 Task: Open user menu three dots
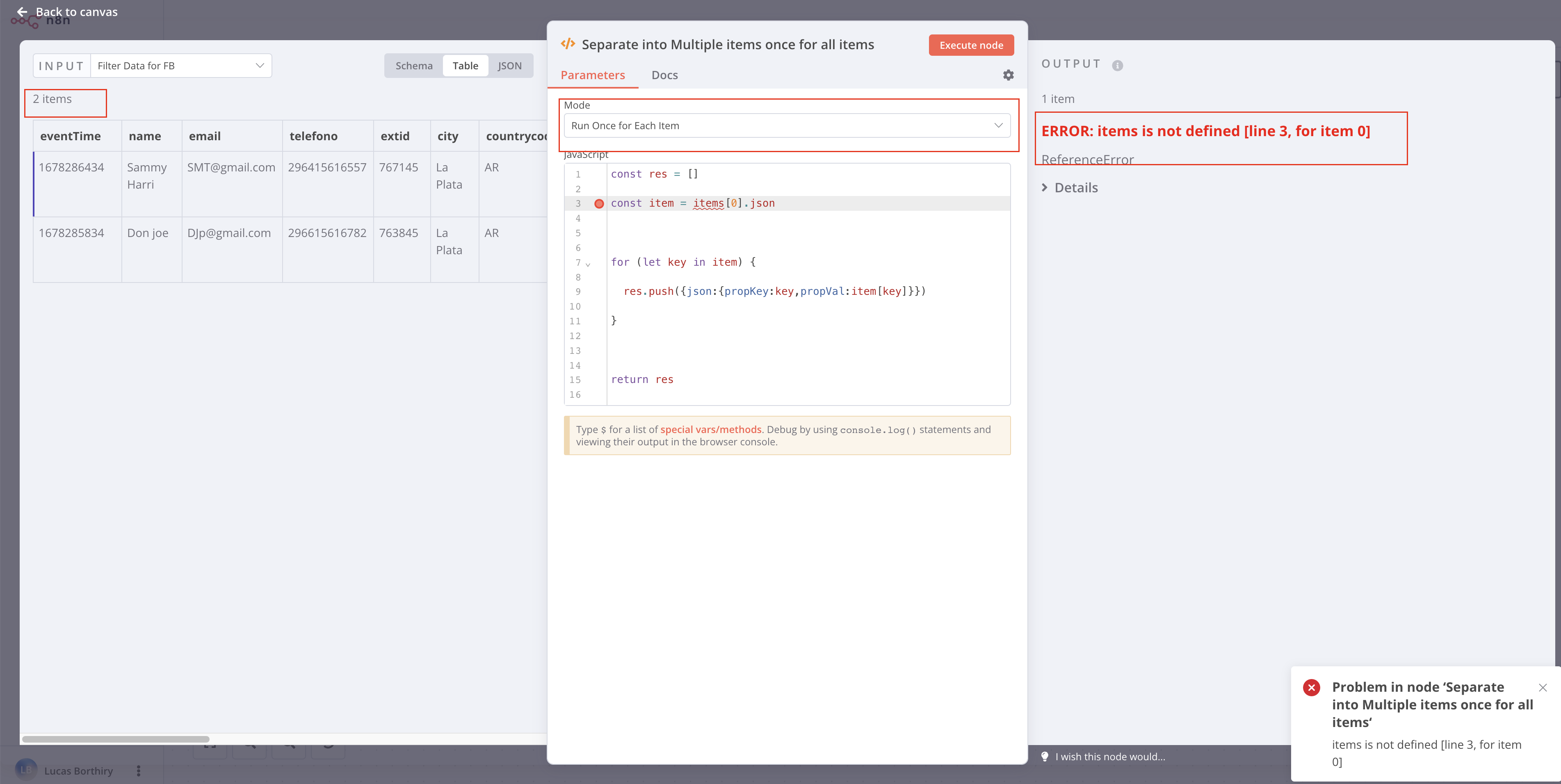(138, 770)
